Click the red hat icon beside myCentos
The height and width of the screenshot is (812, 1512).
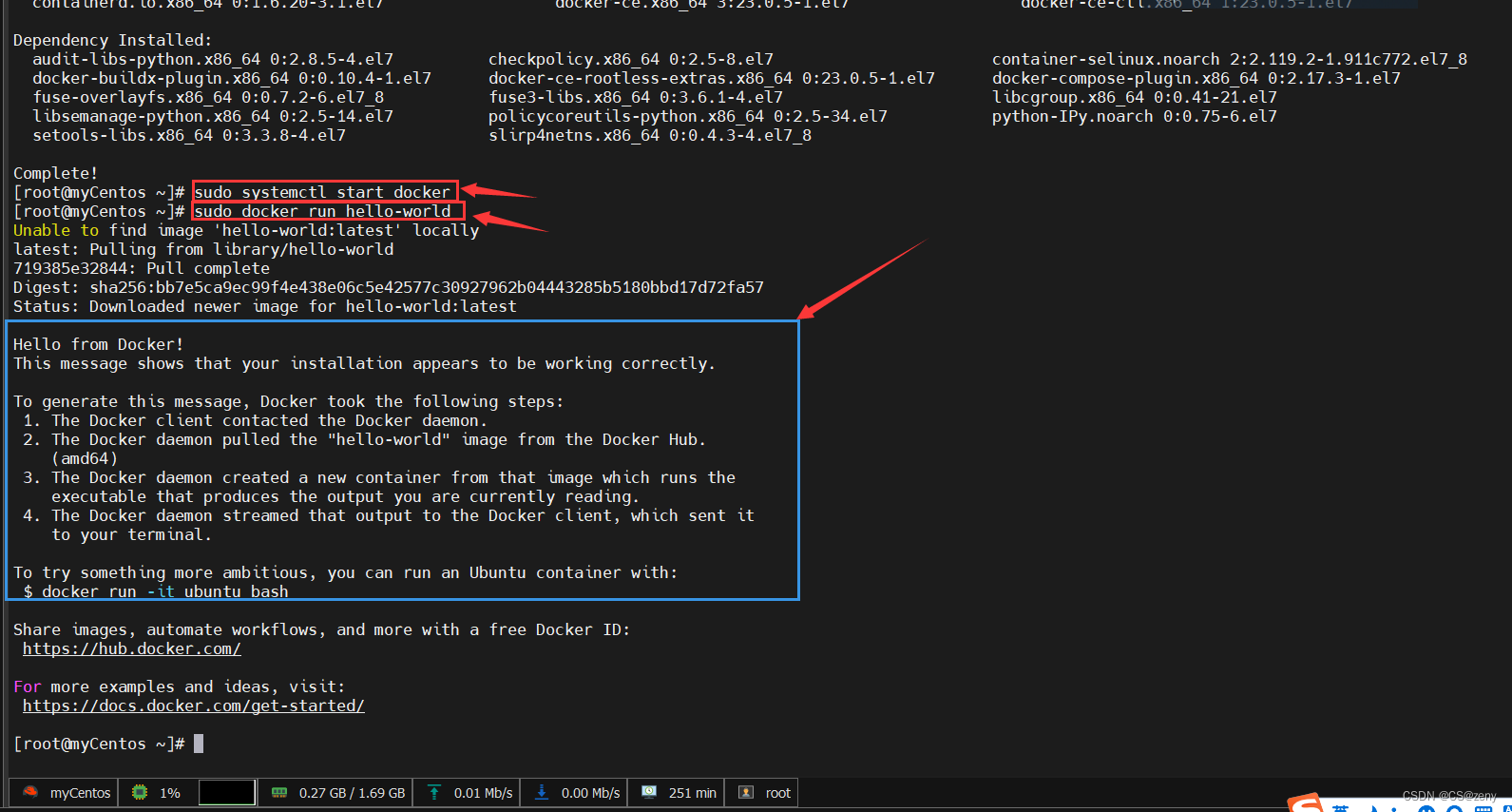pyautogui.click(x=30, y=792)
